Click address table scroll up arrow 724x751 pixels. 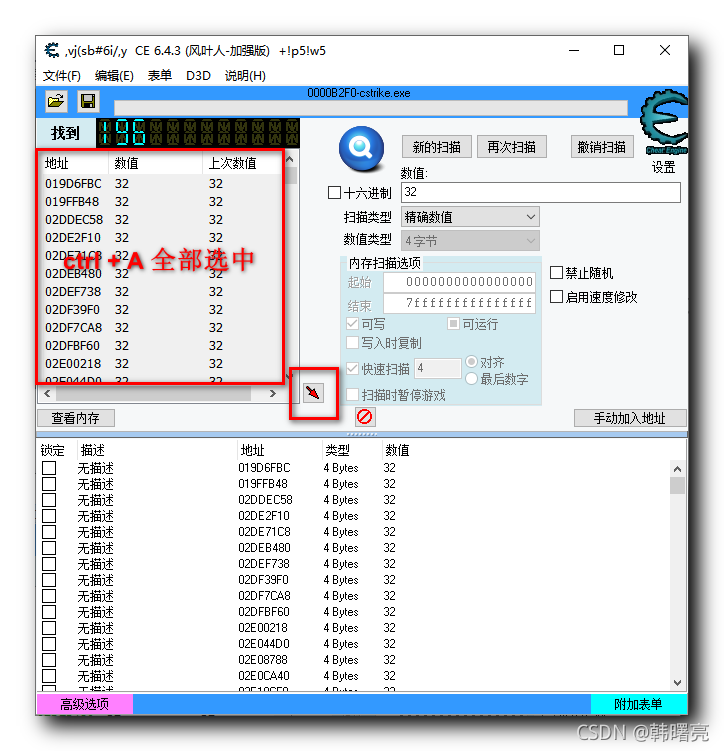pyautogui.click(x=678, y=469)
